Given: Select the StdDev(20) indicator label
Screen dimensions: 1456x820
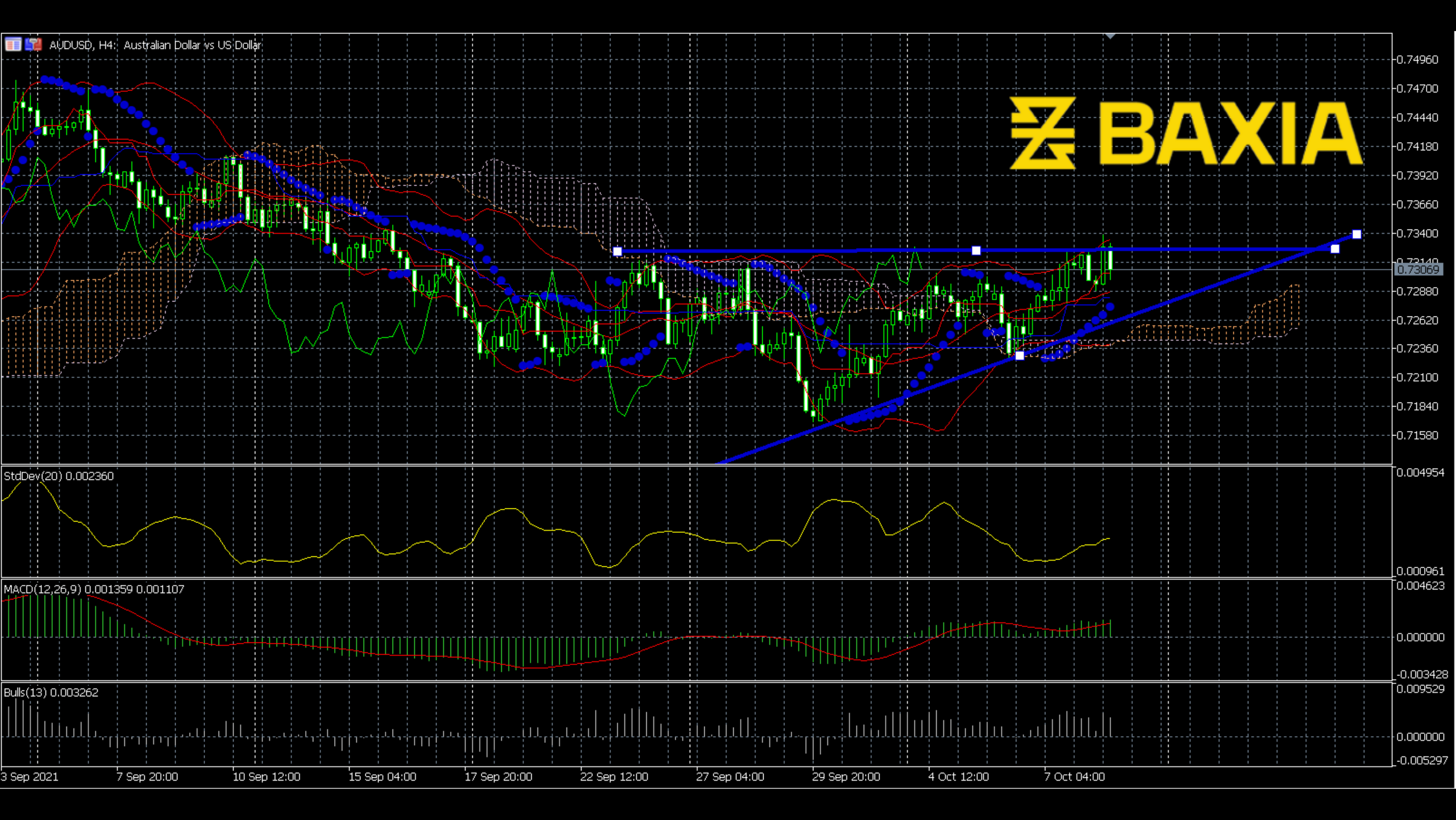Looking at the screenshot, I should click(59, 476).
